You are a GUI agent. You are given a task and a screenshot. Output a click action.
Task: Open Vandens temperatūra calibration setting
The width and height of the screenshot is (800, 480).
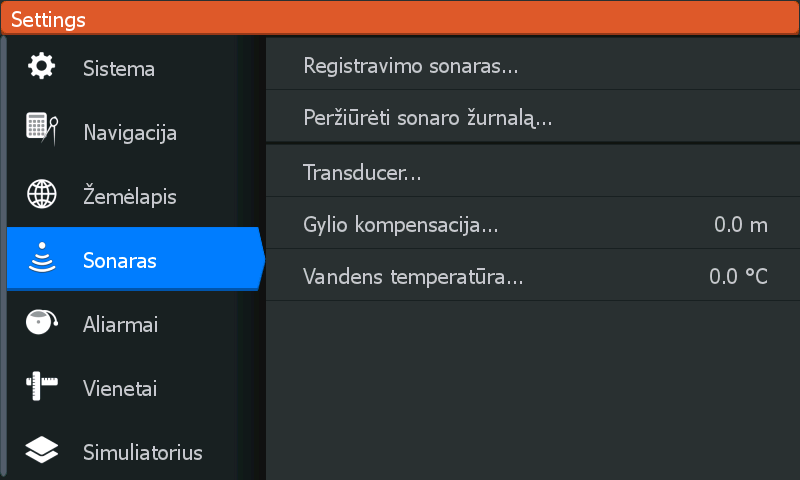533,276
